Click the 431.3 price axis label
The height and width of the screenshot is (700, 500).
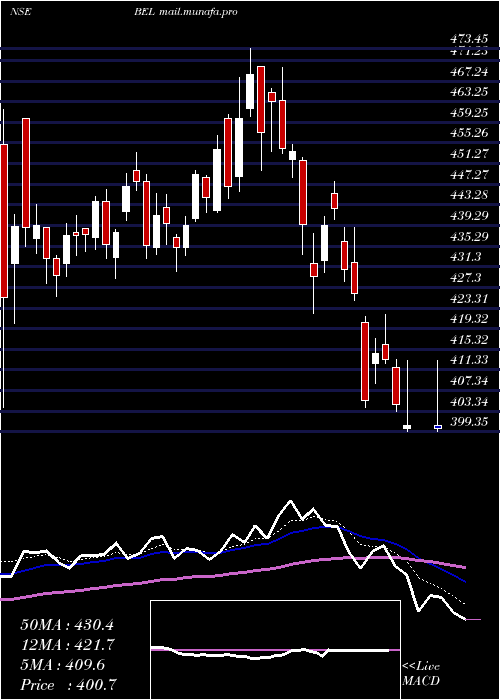(x=466, y=257)
